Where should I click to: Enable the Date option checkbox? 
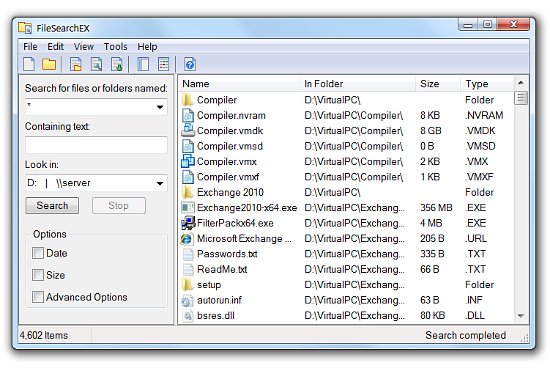click(x=38, y=253)
